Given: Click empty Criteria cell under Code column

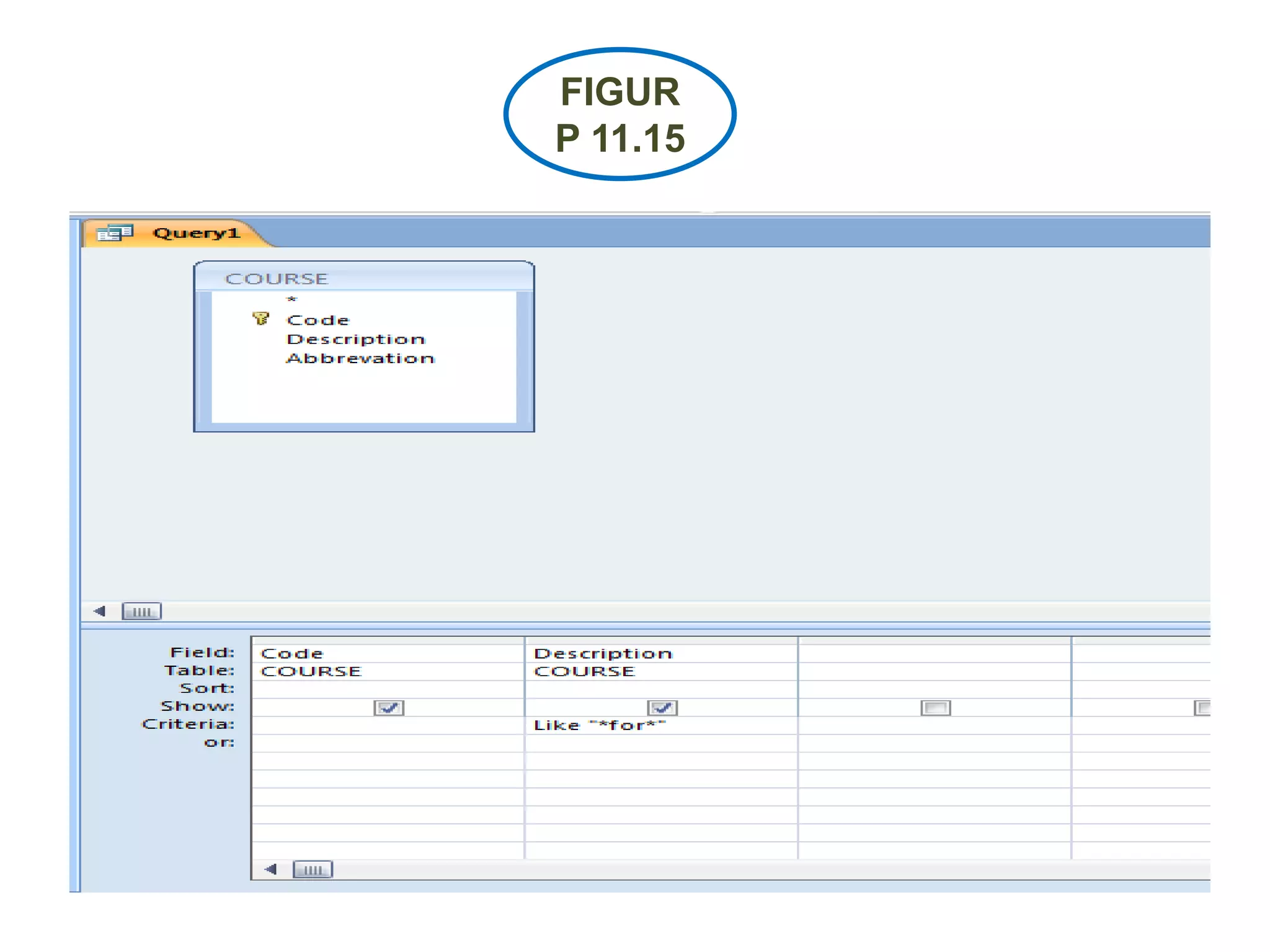Looking at the screenshot, I should click(x=388, y=726).
